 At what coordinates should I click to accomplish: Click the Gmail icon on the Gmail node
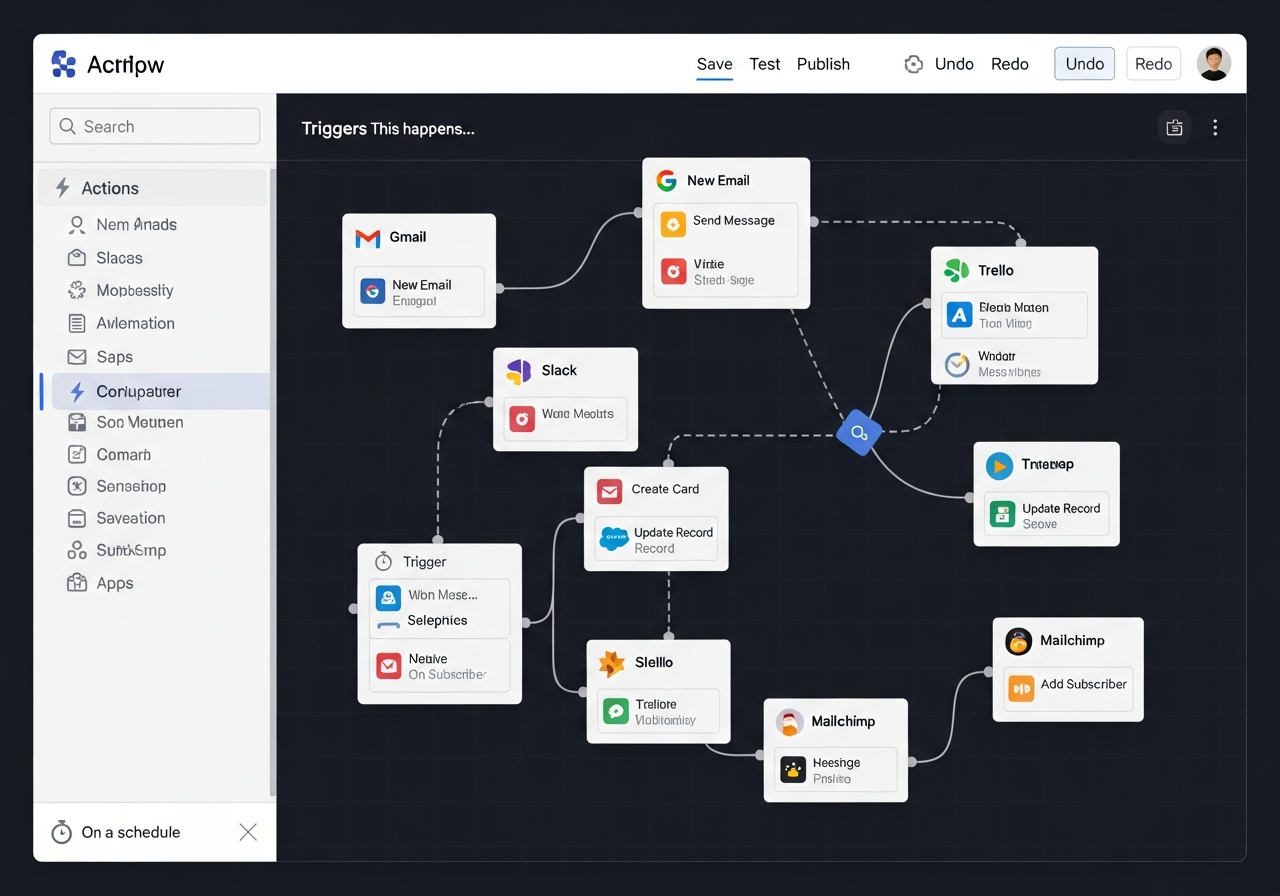tap(366, 238)
